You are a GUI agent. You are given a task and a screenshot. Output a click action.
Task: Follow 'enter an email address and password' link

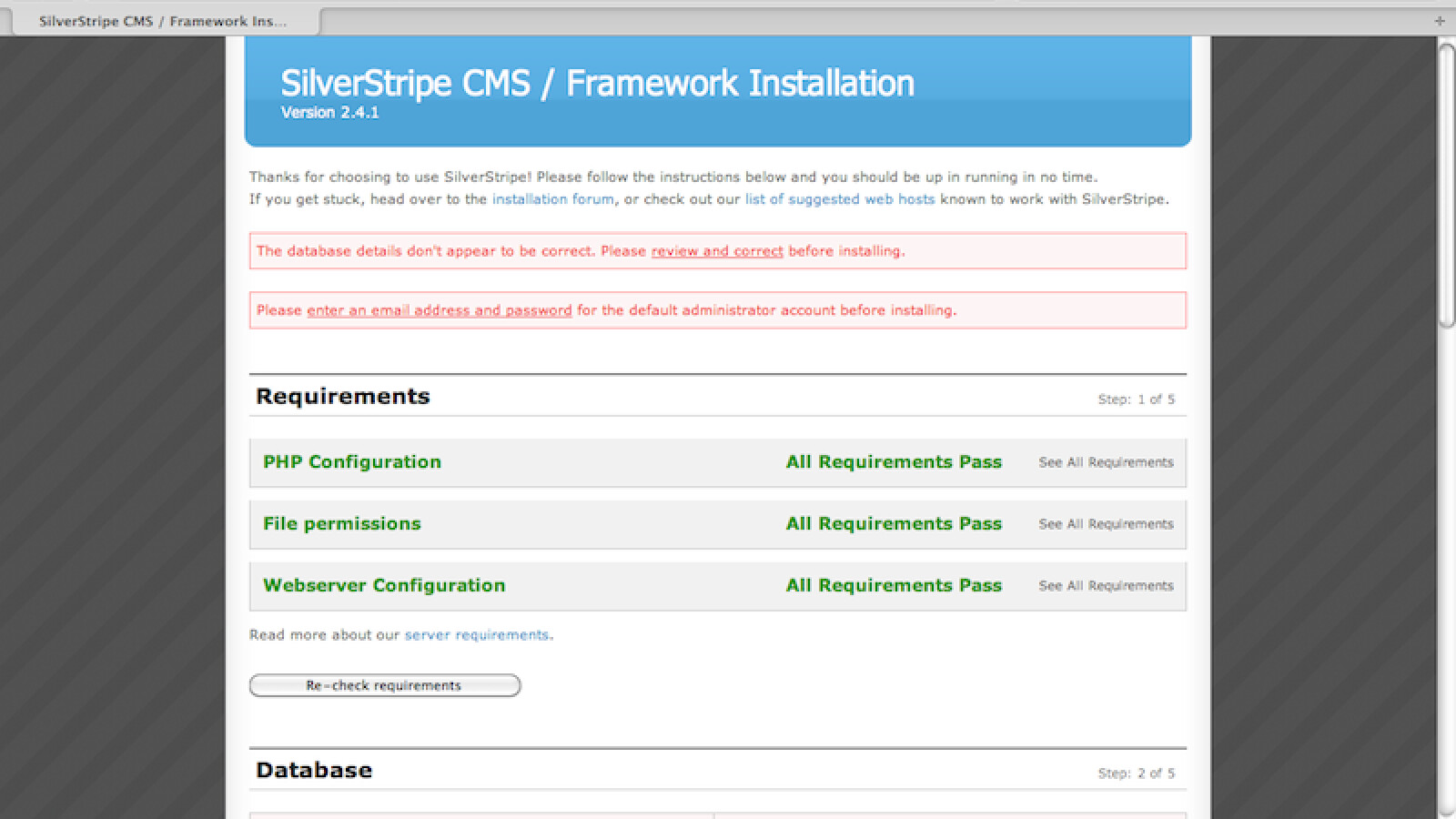coord(439,310)
